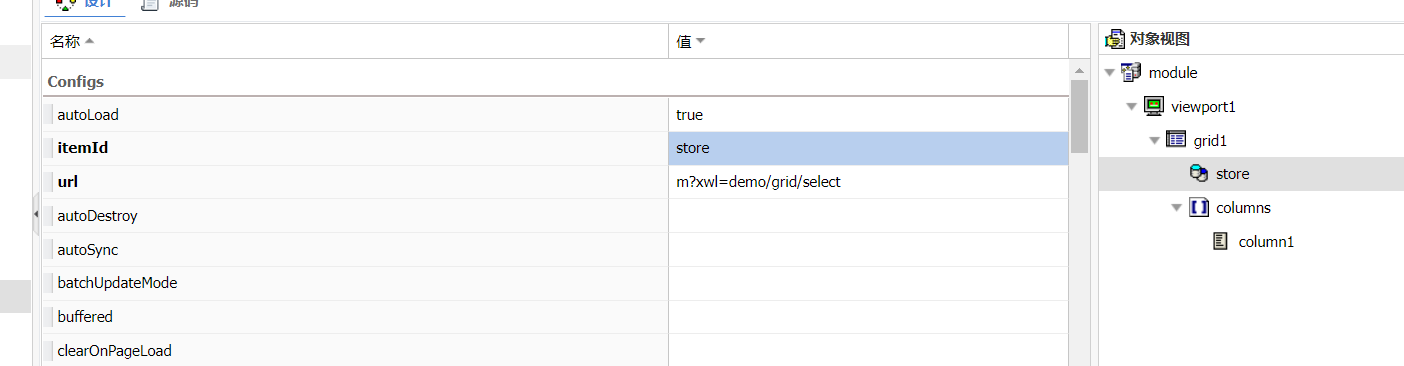Select the autoLoad property name

pos(88,115)
